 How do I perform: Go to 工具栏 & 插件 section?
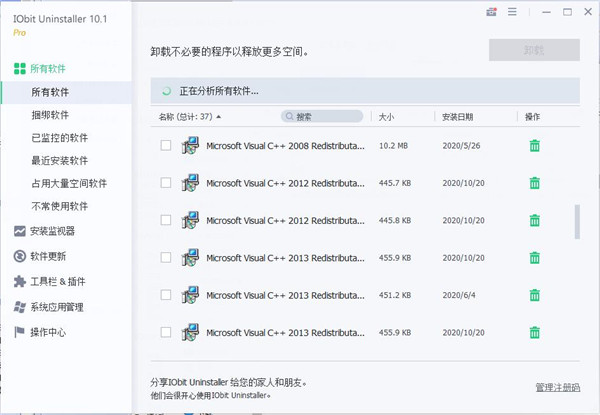pos(58,282)
